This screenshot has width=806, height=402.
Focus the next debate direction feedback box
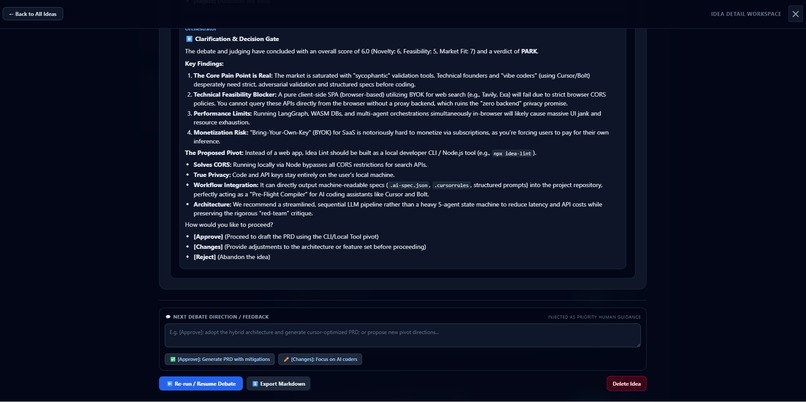402,335
